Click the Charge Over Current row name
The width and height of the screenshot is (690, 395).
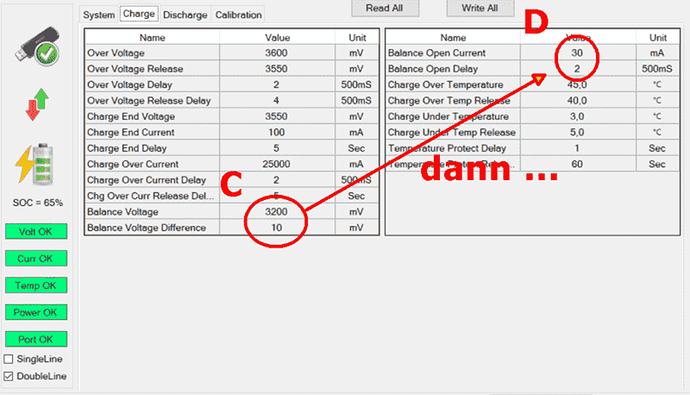pos(132,164)
